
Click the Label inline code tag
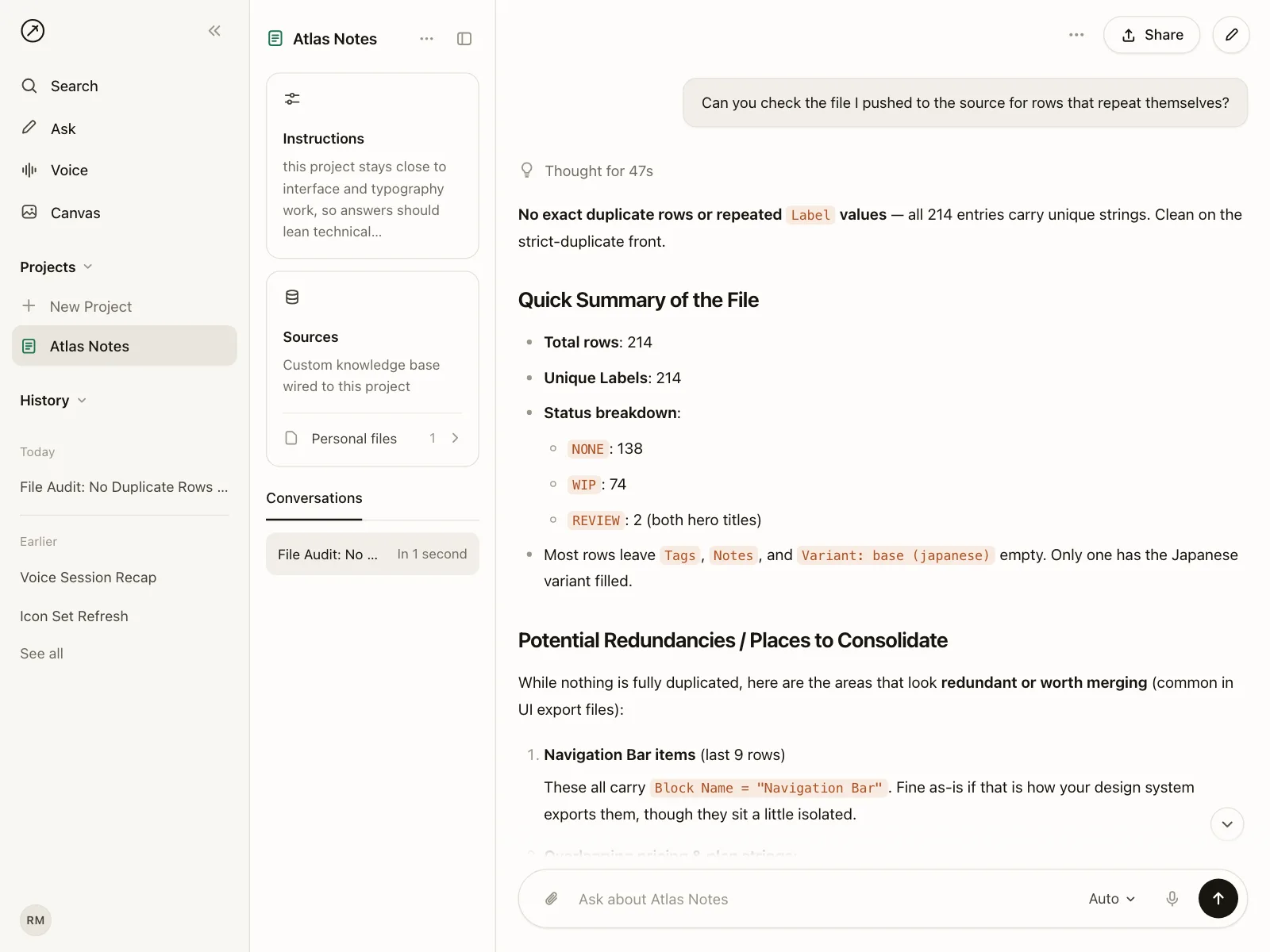pos(810,215)
